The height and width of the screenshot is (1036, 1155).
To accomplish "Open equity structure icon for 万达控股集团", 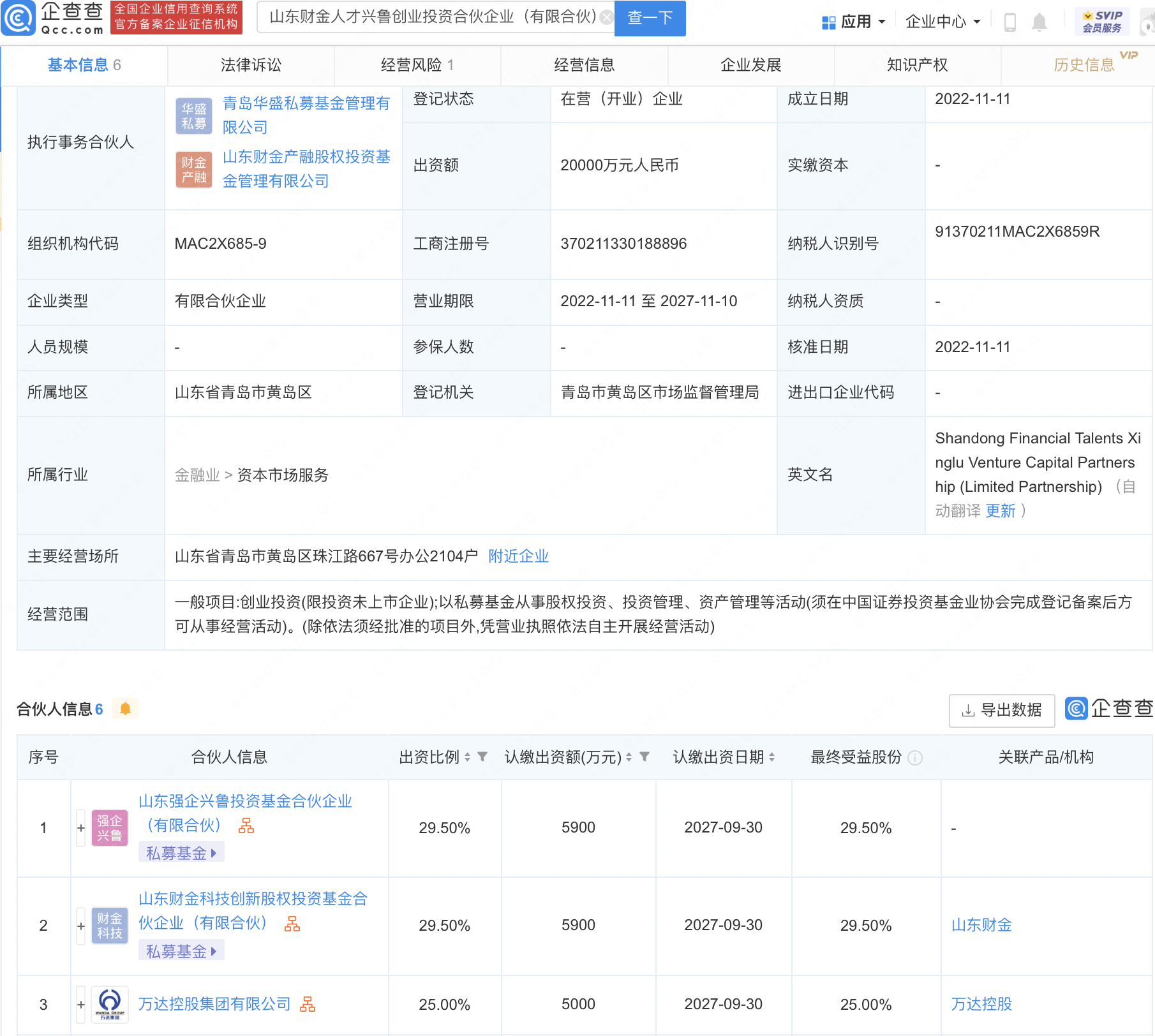I will coord(308,1005).
